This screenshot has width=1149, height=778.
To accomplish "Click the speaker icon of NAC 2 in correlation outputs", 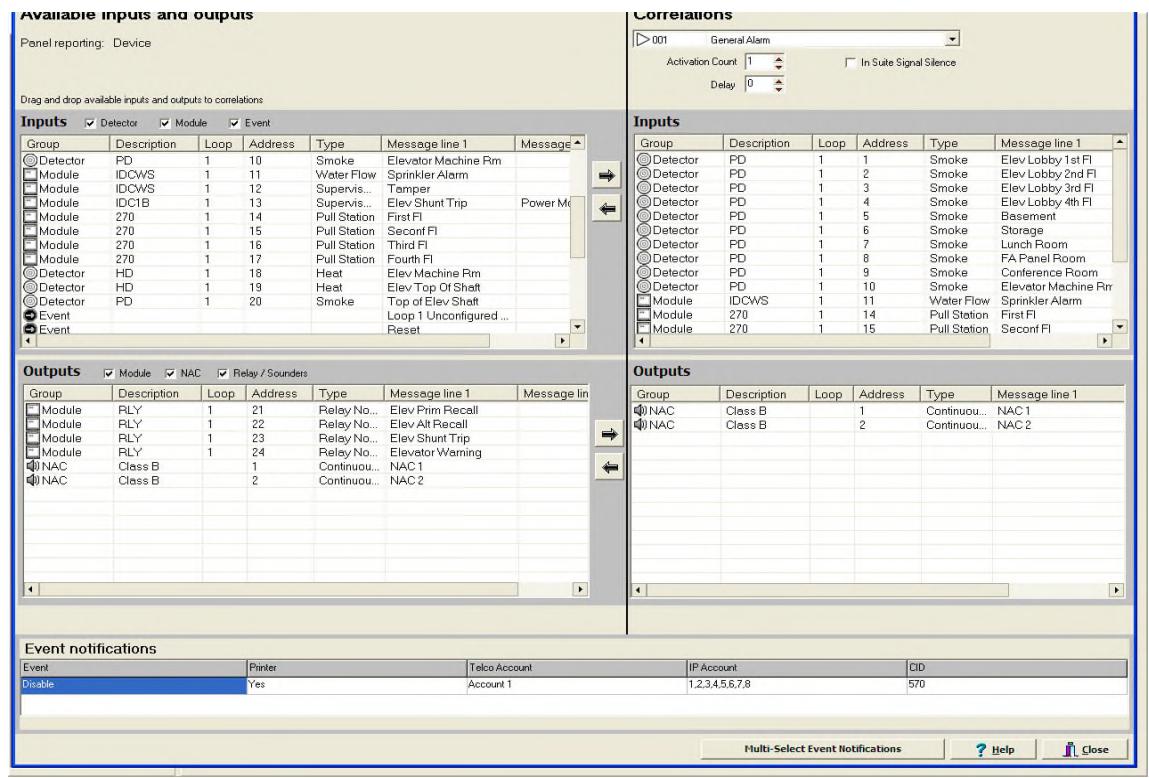I will (x=640, y=424).
